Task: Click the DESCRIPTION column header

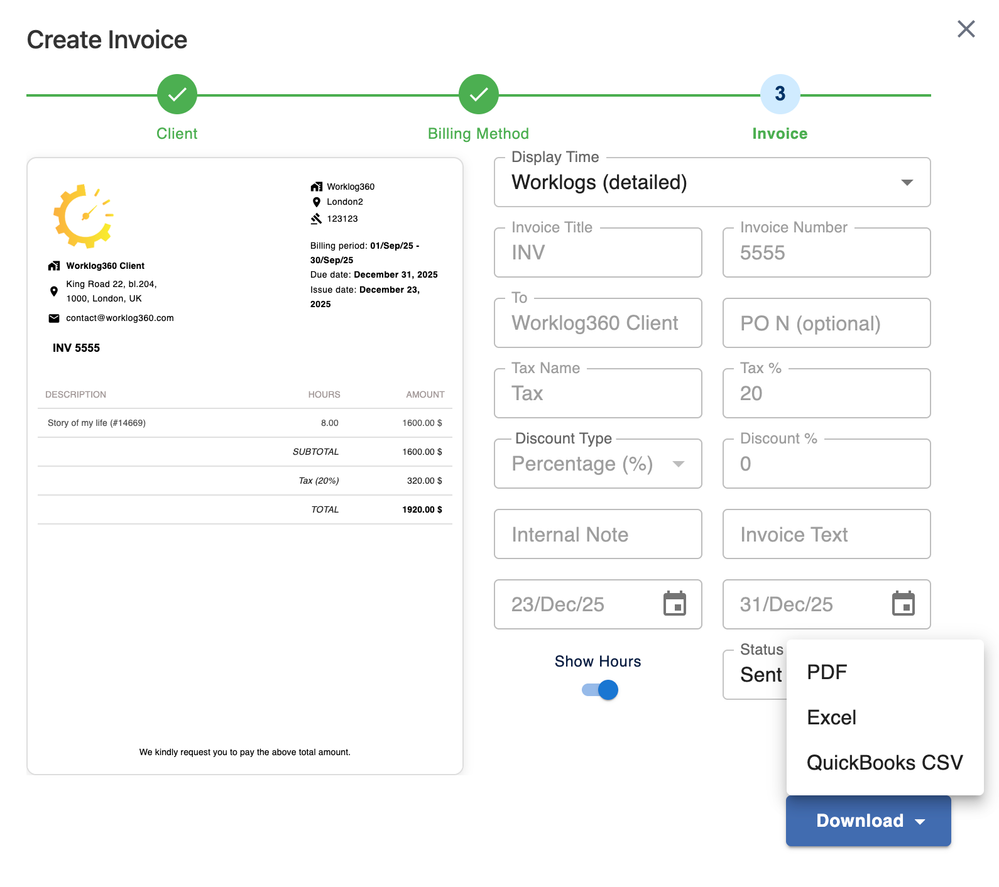Action: 76,394
